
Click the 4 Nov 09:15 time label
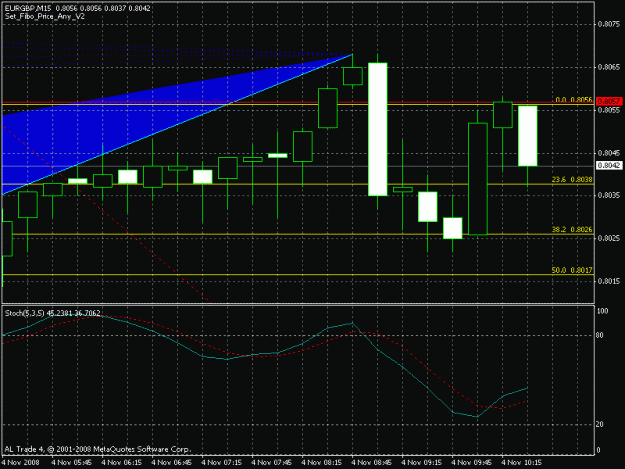[x=421, y=463]
